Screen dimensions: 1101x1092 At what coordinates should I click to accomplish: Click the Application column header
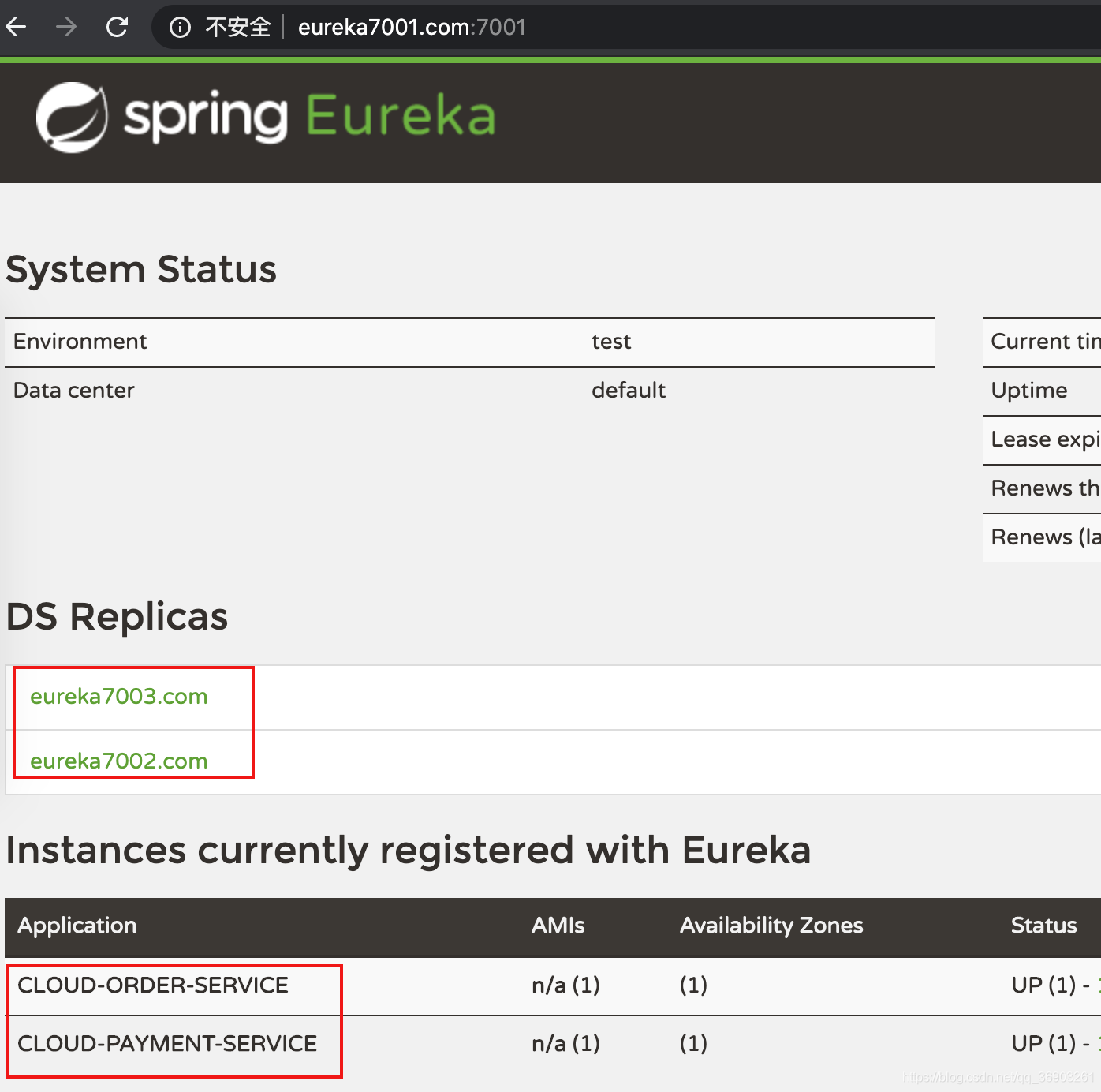tap(77, 926)
